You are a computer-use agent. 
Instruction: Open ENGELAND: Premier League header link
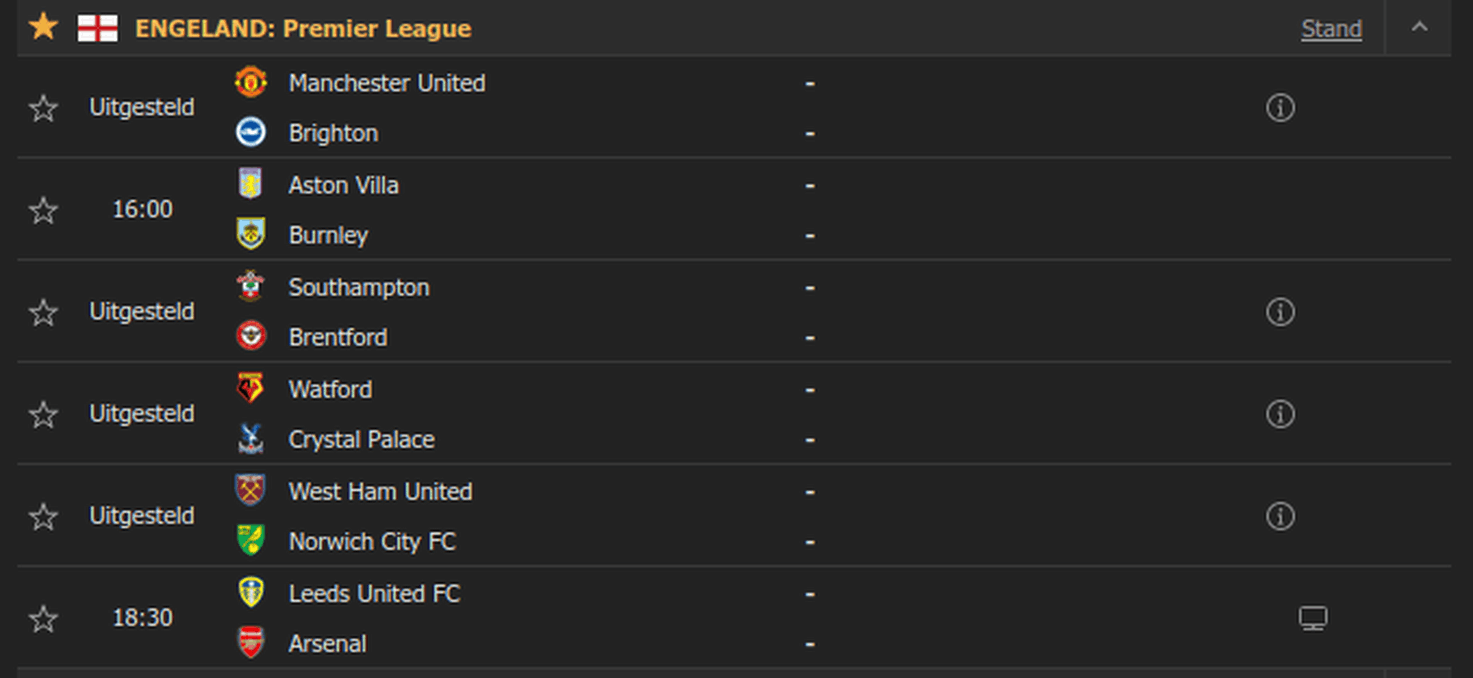303,28
